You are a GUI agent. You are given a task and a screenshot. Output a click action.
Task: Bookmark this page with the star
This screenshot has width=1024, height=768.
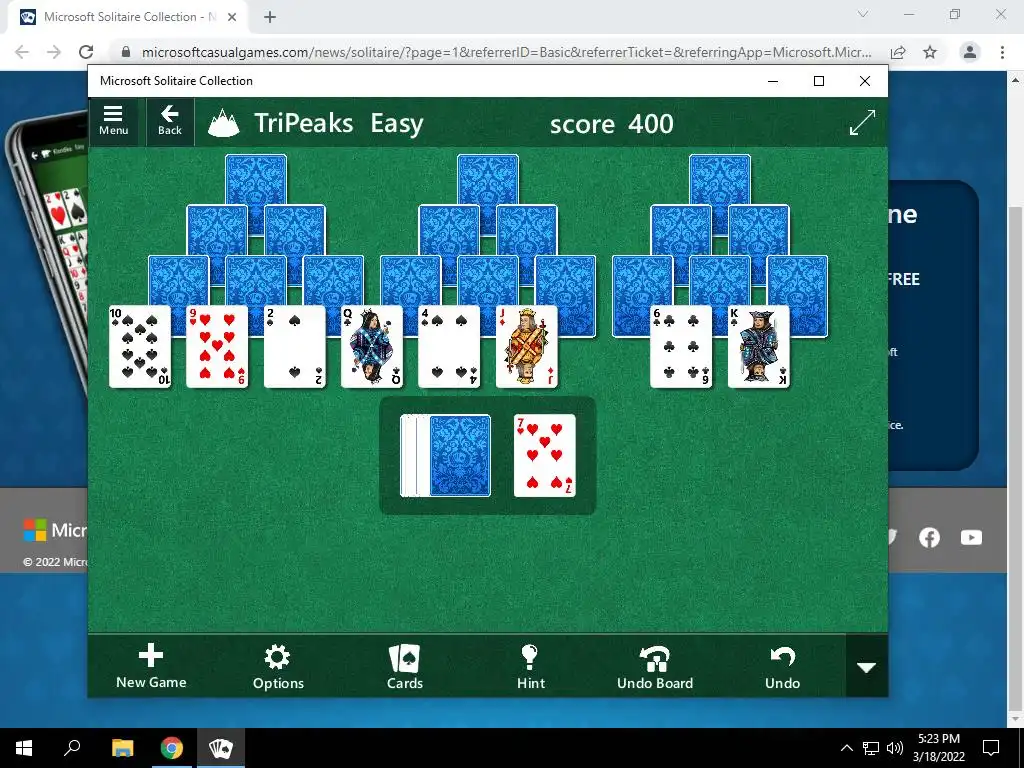tap(930, 52)
